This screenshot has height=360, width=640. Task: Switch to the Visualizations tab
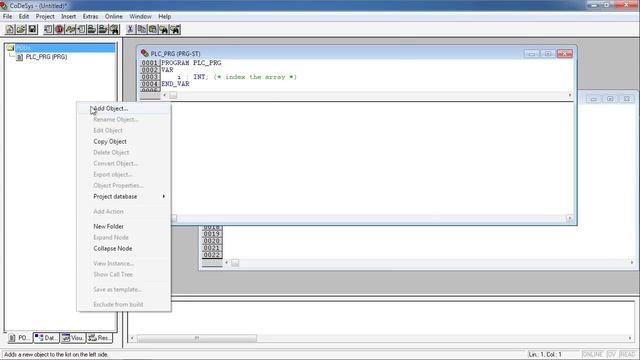tap(73, 338)
